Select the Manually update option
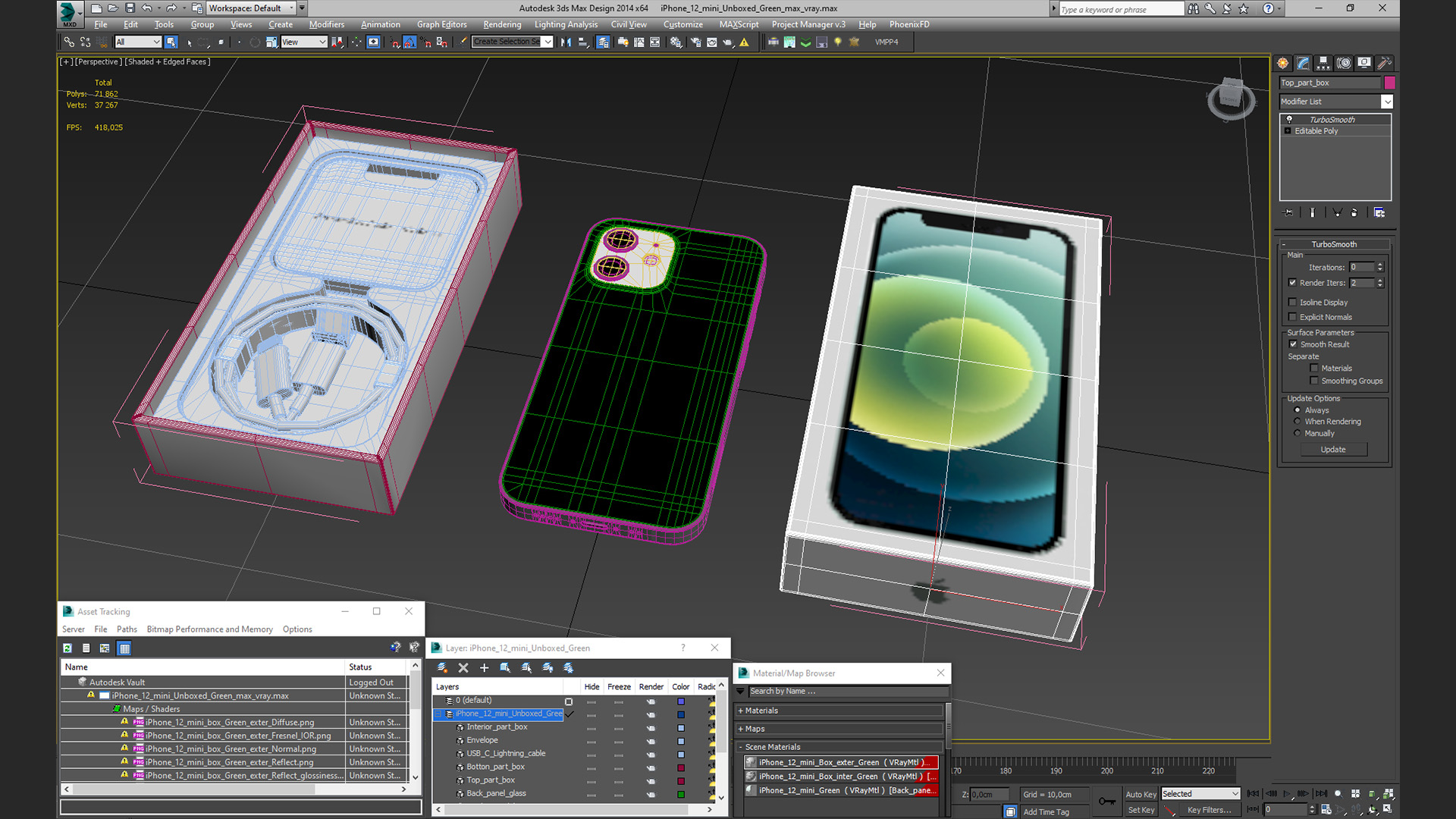The width and height of the screenshot is (1456, 819). click(1297, 434)
